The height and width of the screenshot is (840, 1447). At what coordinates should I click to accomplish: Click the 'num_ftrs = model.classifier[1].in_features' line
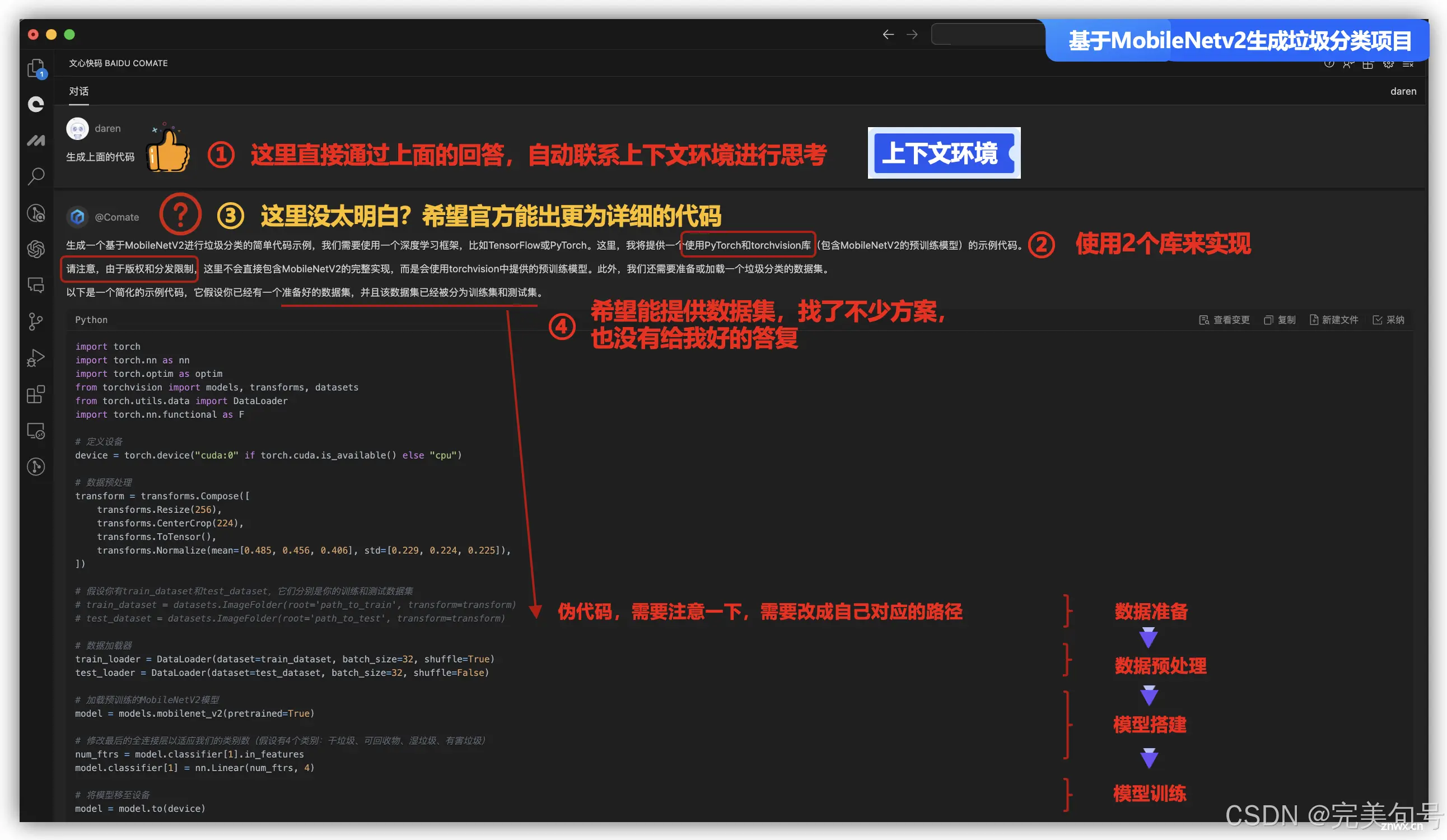point(189,754)
